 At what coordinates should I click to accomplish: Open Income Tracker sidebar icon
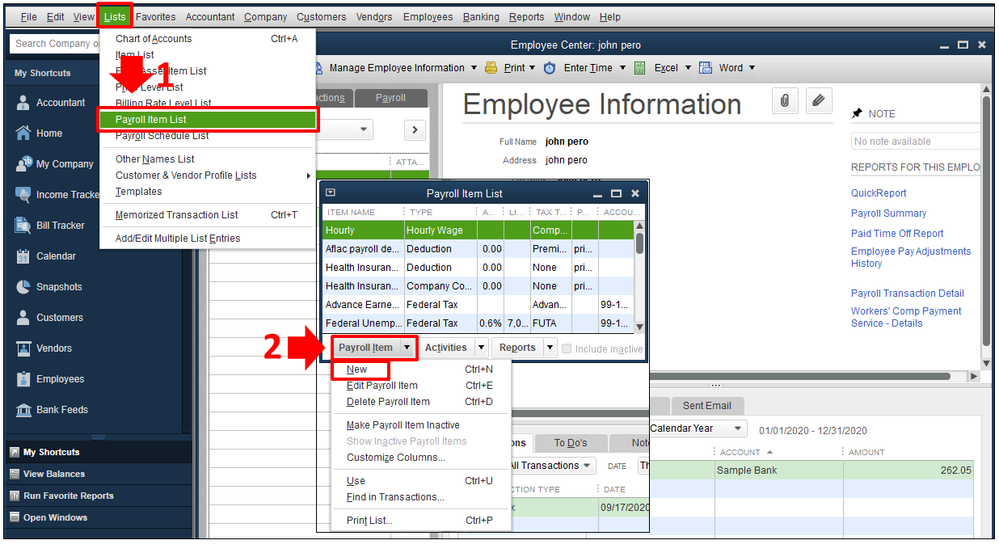click(x=23, y=194)
